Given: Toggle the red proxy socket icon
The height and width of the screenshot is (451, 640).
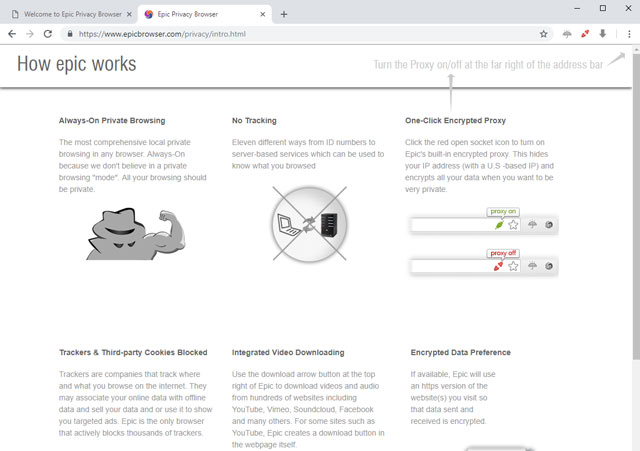Looking at the screenshot, I should (585, 34).
